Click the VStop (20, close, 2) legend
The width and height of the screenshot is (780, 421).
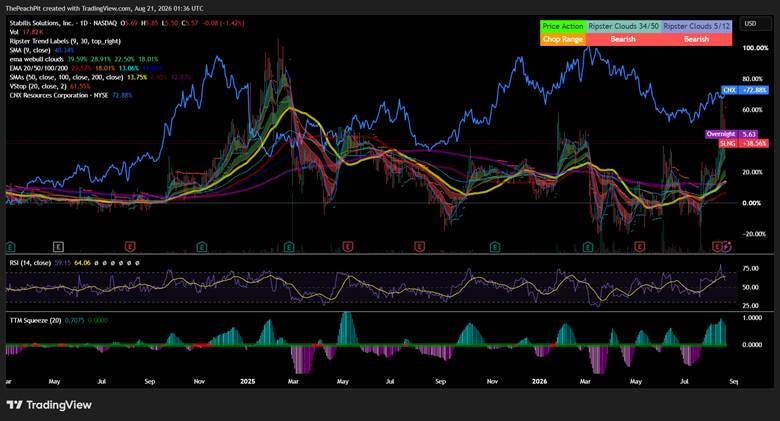pos(40,86)
